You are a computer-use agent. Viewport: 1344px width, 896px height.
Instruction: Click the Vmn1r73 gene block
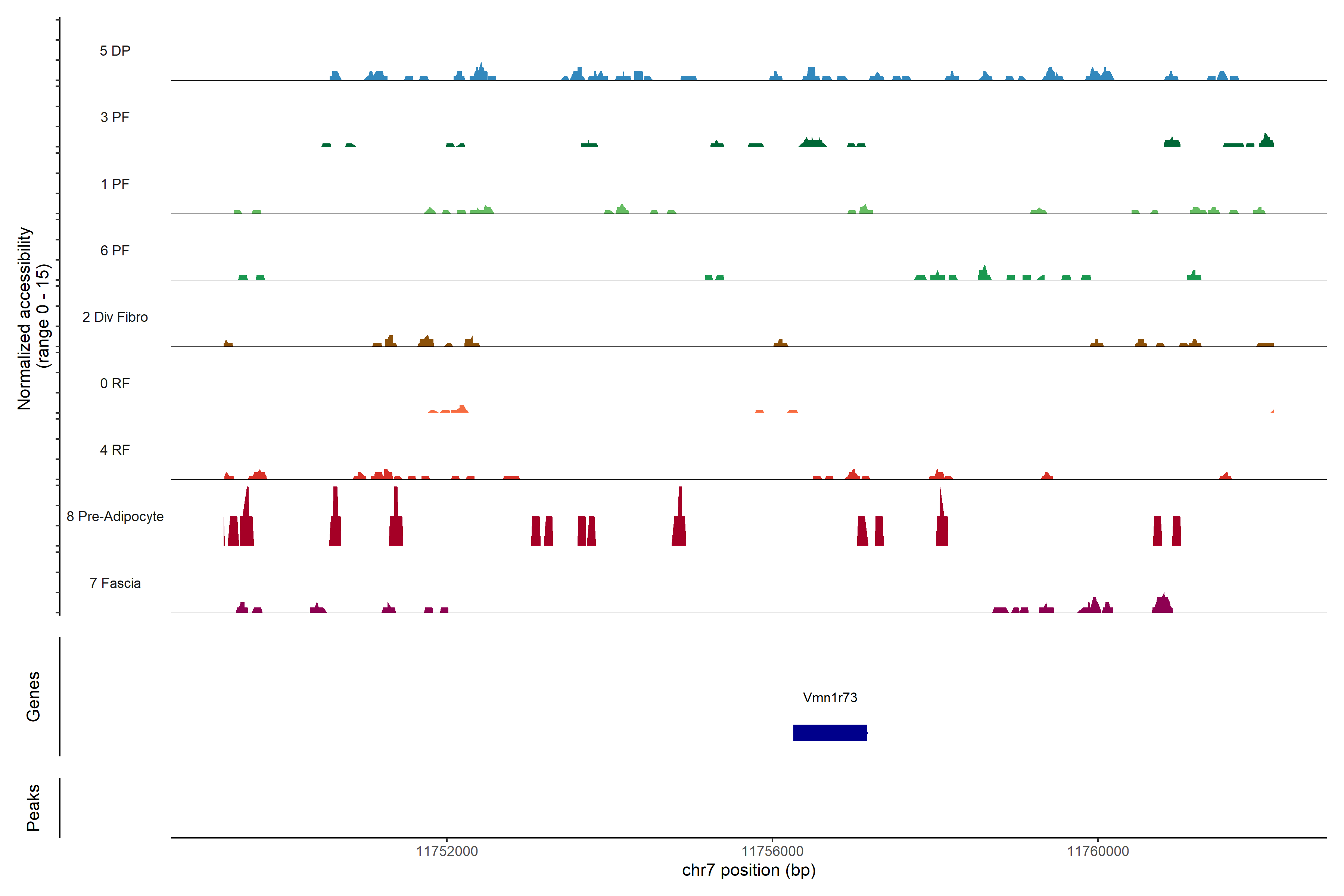pyautogui.click(x=830, y=732)
